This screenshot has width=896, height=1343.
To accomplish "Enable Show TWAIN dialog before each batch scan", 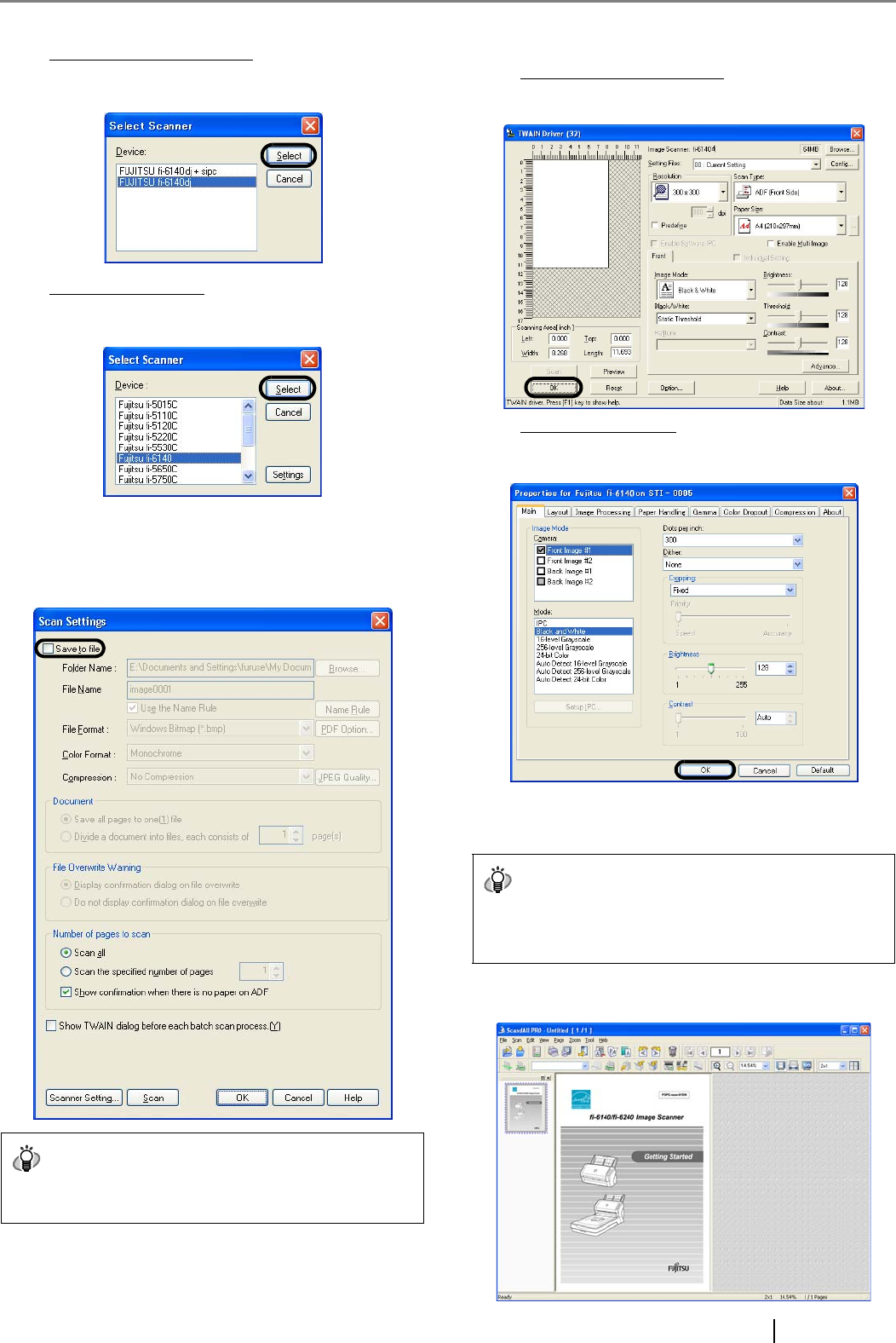I will [x=51, y=1026].
